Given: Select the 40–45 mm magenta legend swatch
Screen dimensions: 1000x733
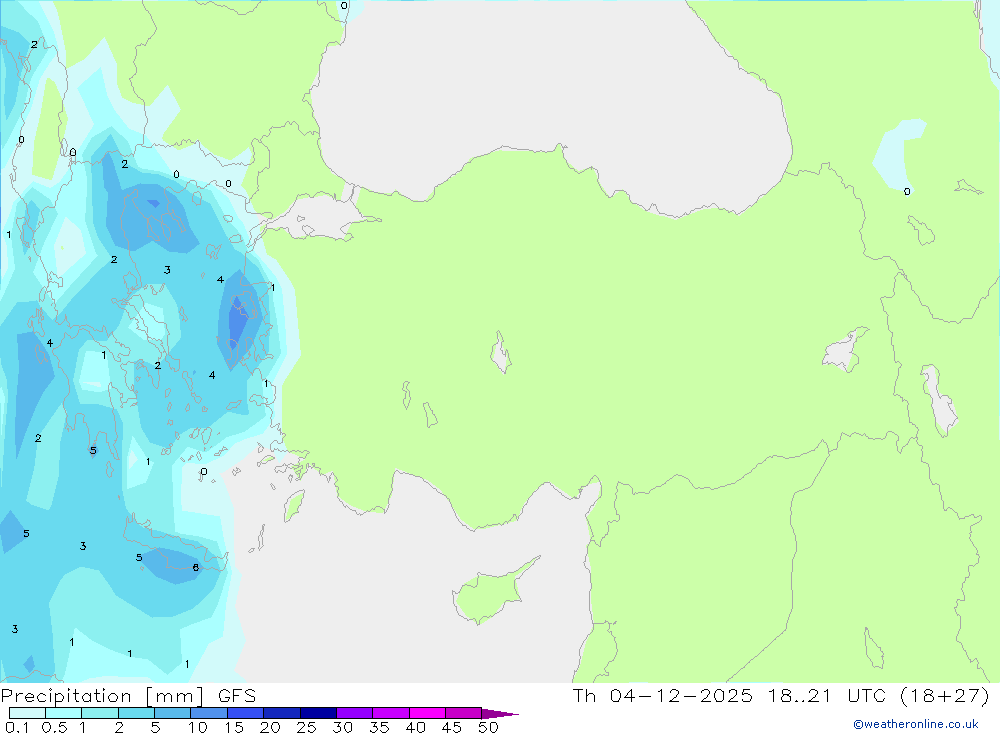Looking at the screenshot, I should pyautogui.click(x=427, y=713).
